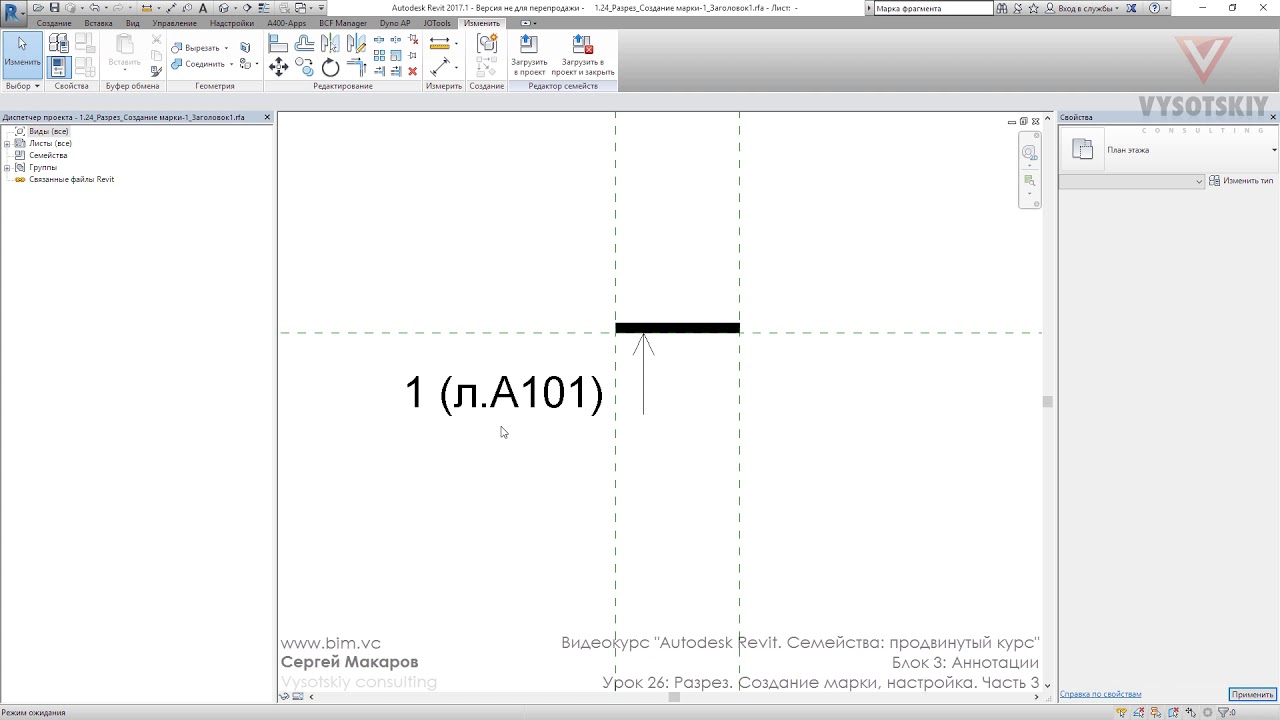Open the План этажа type selector dropdown
This screenshot has height=720, width=1280.
(1274, 150)
